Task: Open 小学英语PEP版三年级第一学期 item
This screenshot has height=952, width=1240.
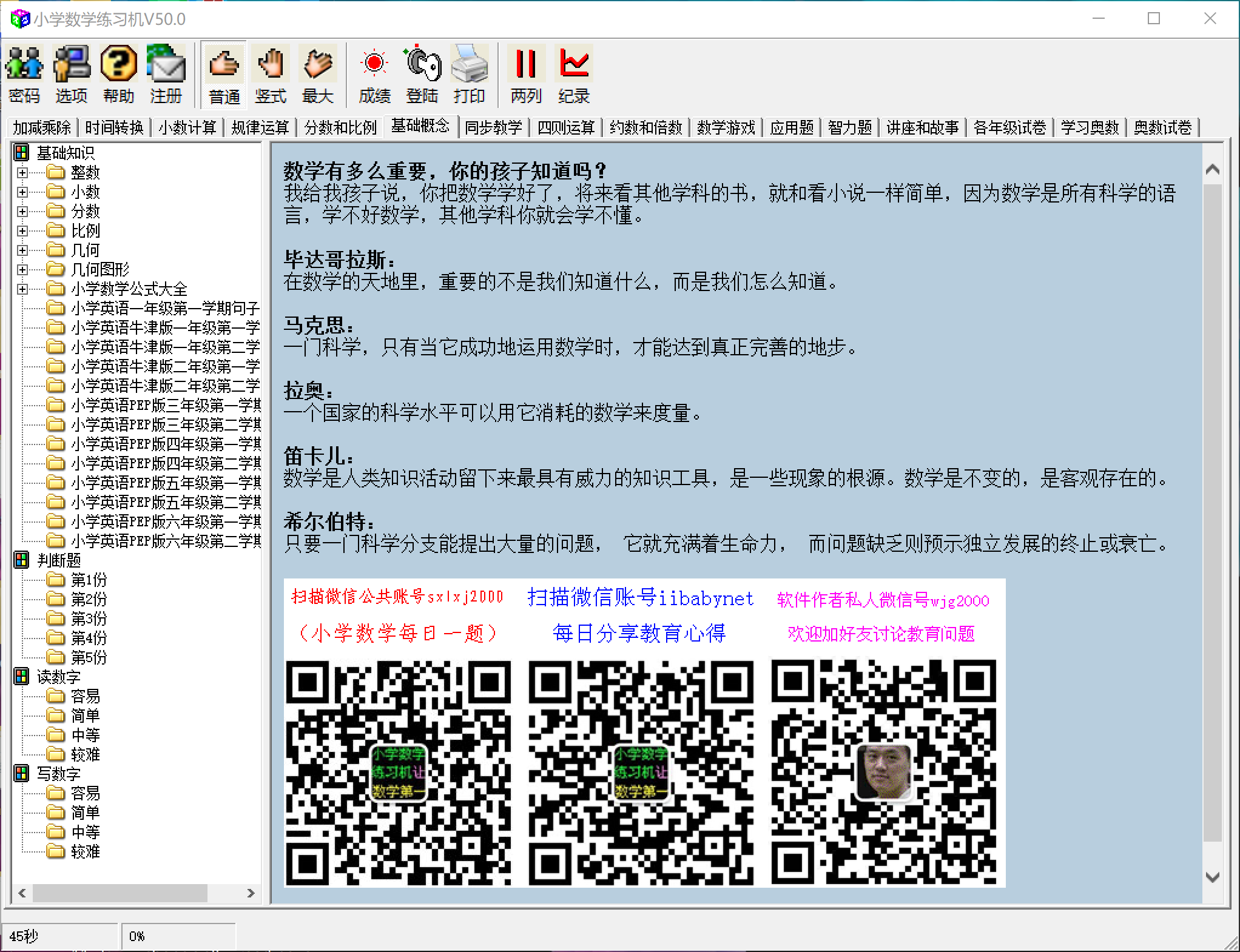Action: click(166, 405)
